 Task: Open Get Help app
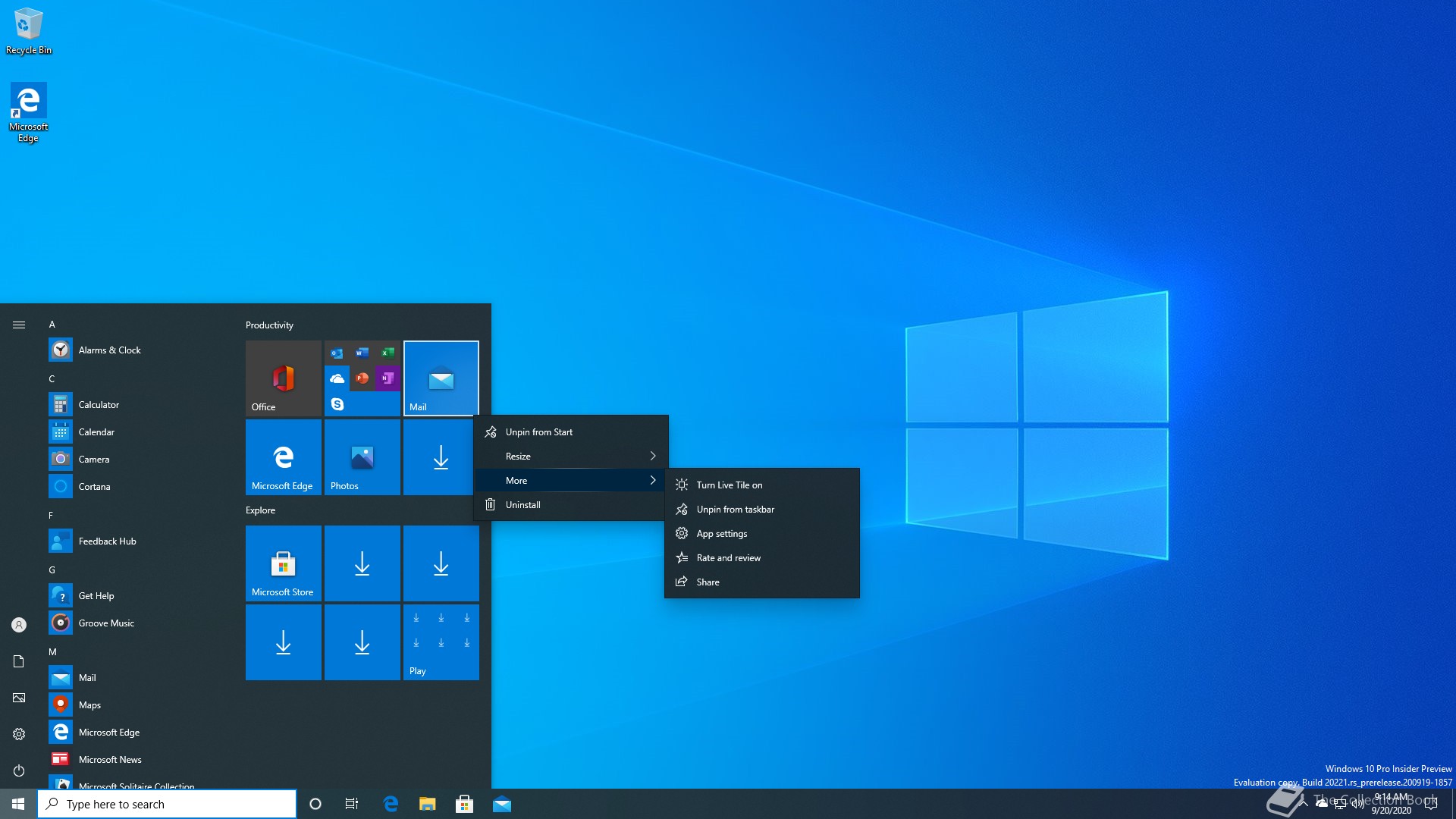coord(136,596)
